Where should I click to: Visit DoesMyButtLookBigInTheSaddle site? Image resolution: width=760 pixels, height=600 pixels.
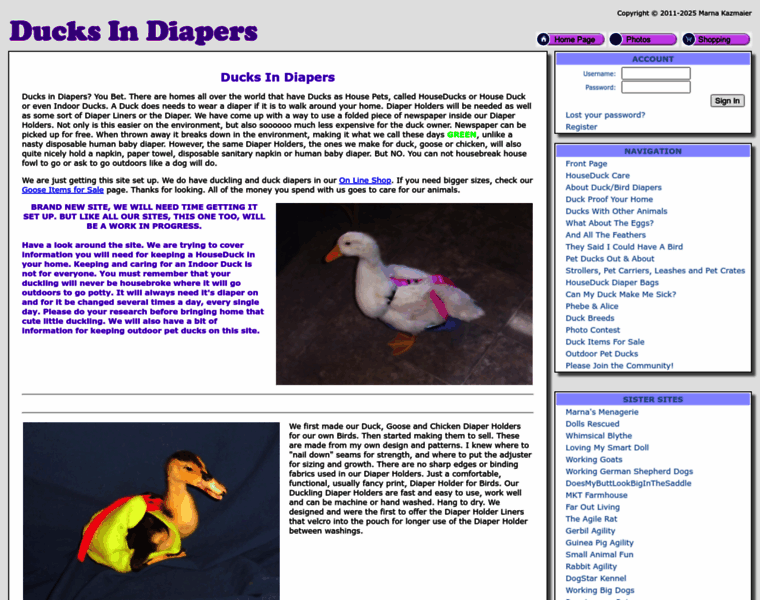tap(628, 483)
